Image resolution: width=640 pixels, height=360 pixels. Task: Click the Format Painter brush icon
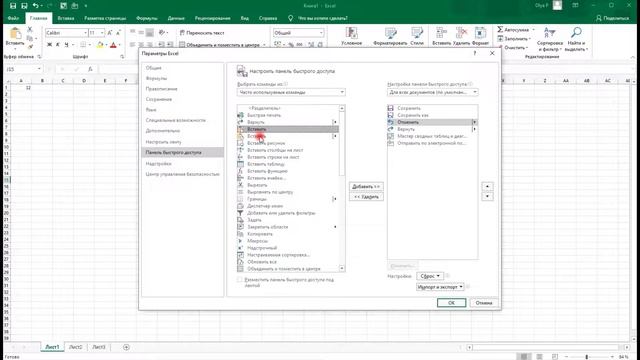click(30, 47)
